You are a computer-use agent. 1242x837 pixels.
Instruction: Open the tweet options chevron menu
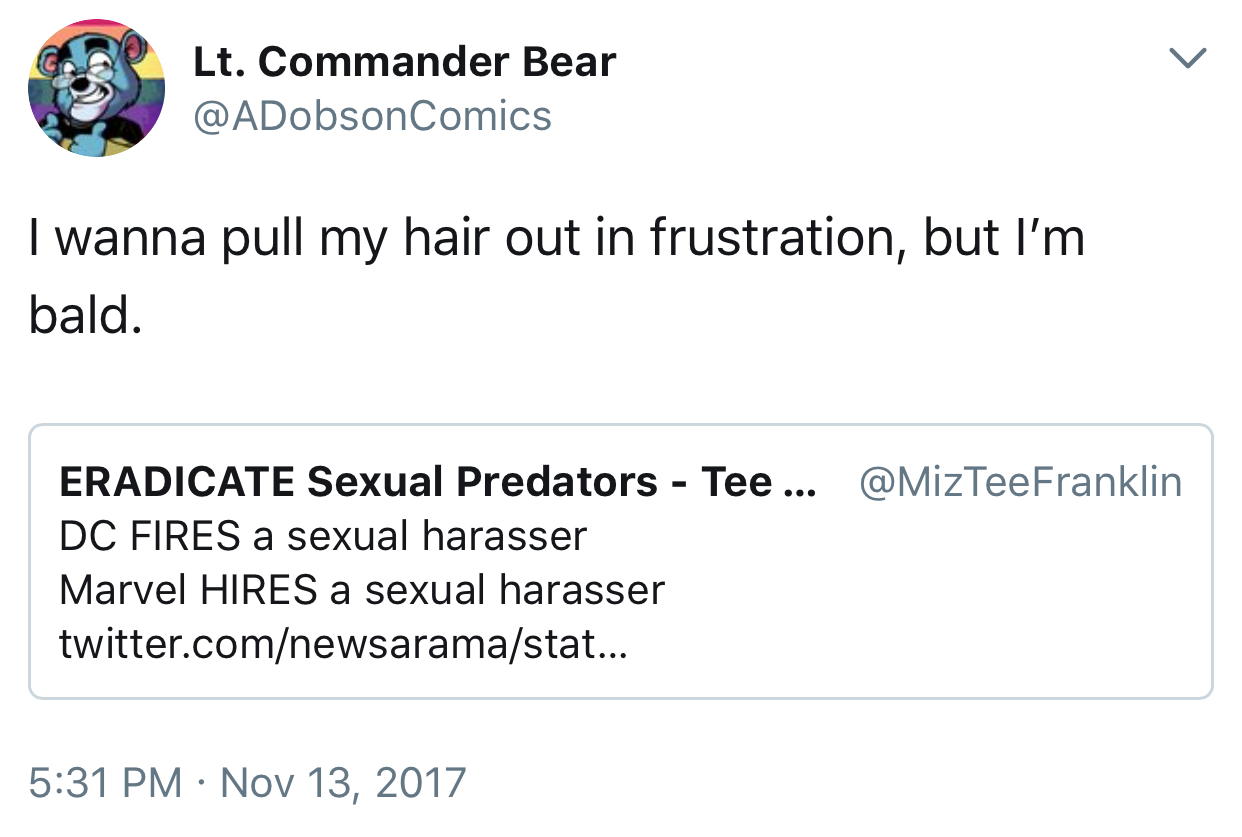click(1188, 58)
